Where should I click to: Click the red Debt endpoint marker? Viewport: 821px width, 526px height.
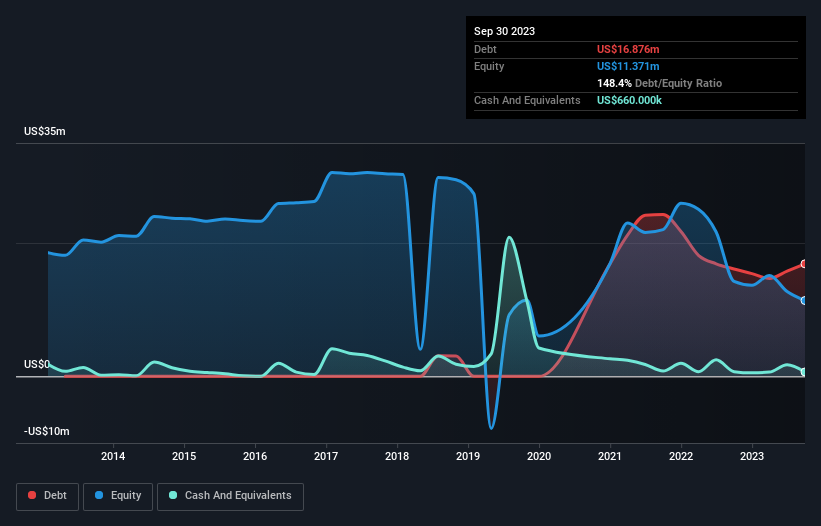[x=804, y=264]
